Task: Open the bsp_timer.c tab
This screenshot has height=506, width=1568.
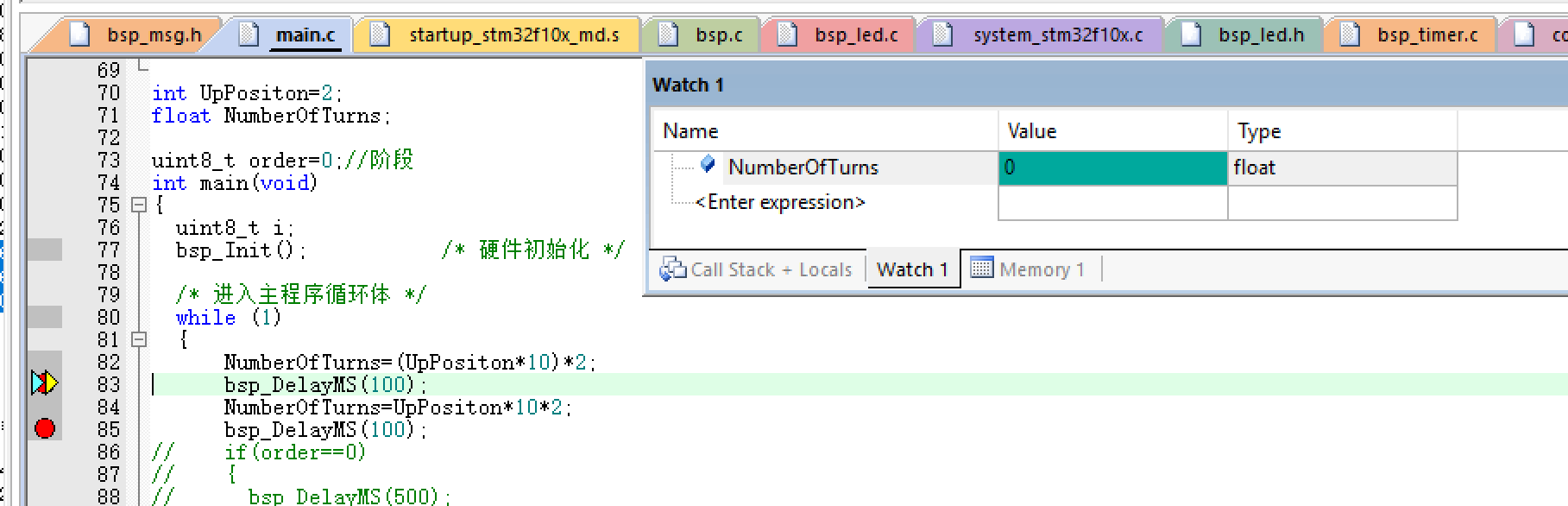Action: click(x=1412, y=35)
